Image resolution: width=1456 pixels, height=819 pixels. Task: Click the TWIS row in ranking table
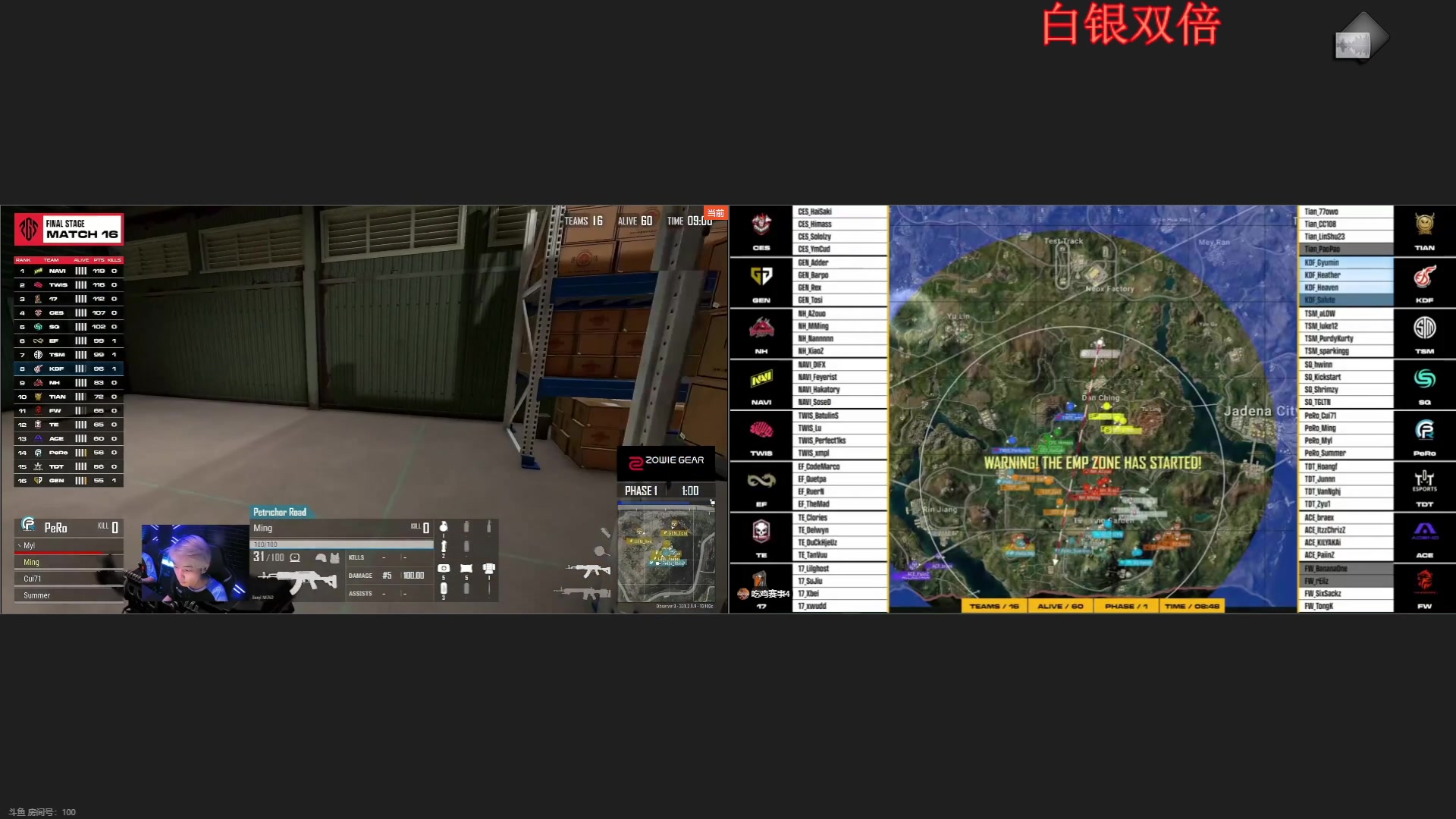pyautogui.click(x=68, y=285)
